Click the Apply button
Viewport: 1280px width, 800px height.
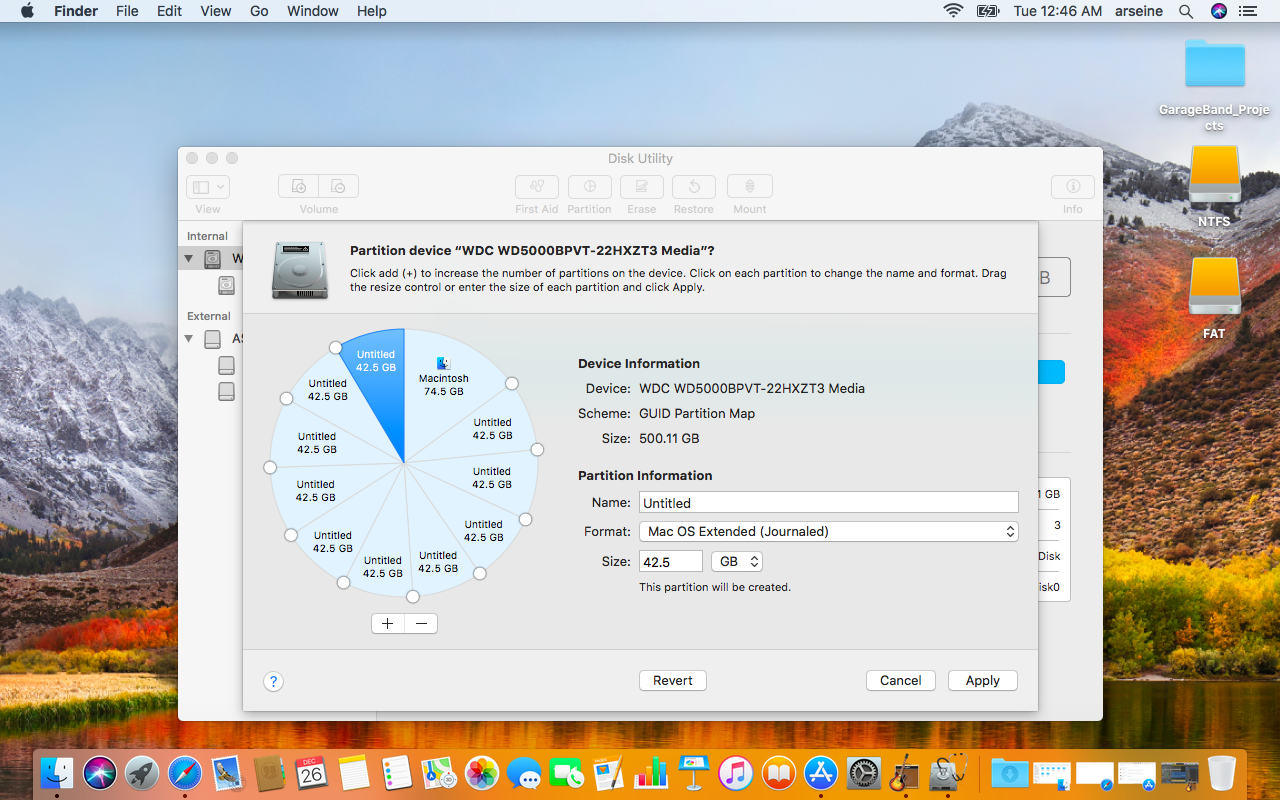[x=982, y=681]
